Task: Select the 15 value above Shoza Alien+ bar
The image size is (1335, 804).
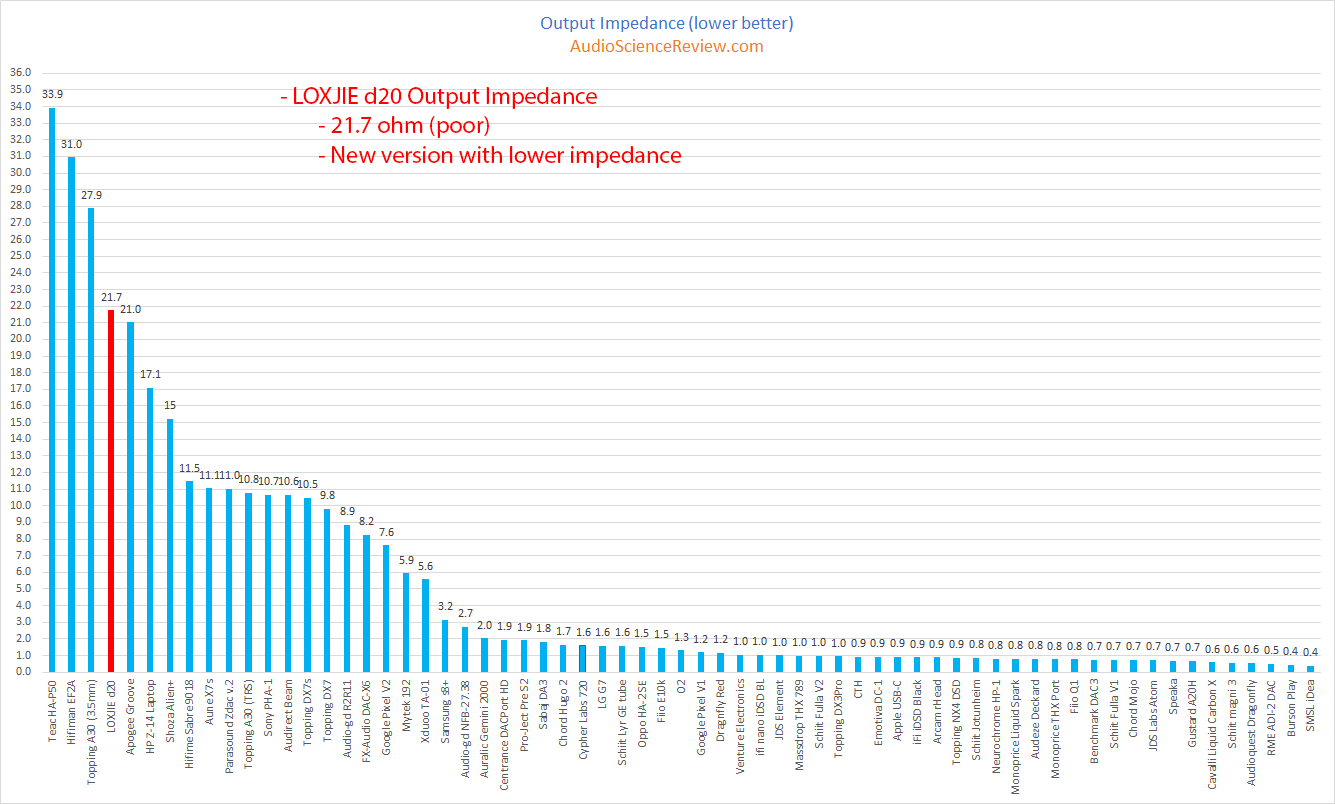Action: [x=170, y=406]
